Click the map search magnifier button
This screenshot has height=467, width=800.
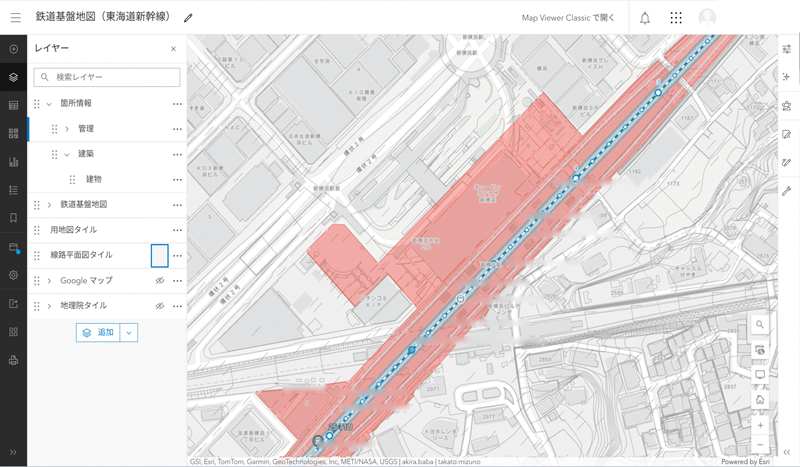(x=760, y=325)
